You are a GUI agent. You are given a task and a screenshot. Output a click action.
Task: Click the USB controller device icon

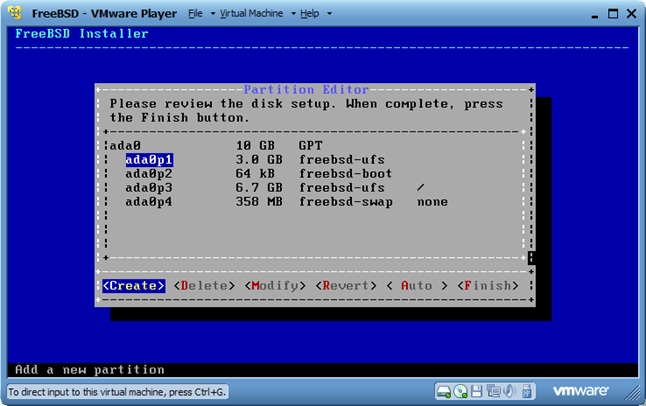click(527, 391)
